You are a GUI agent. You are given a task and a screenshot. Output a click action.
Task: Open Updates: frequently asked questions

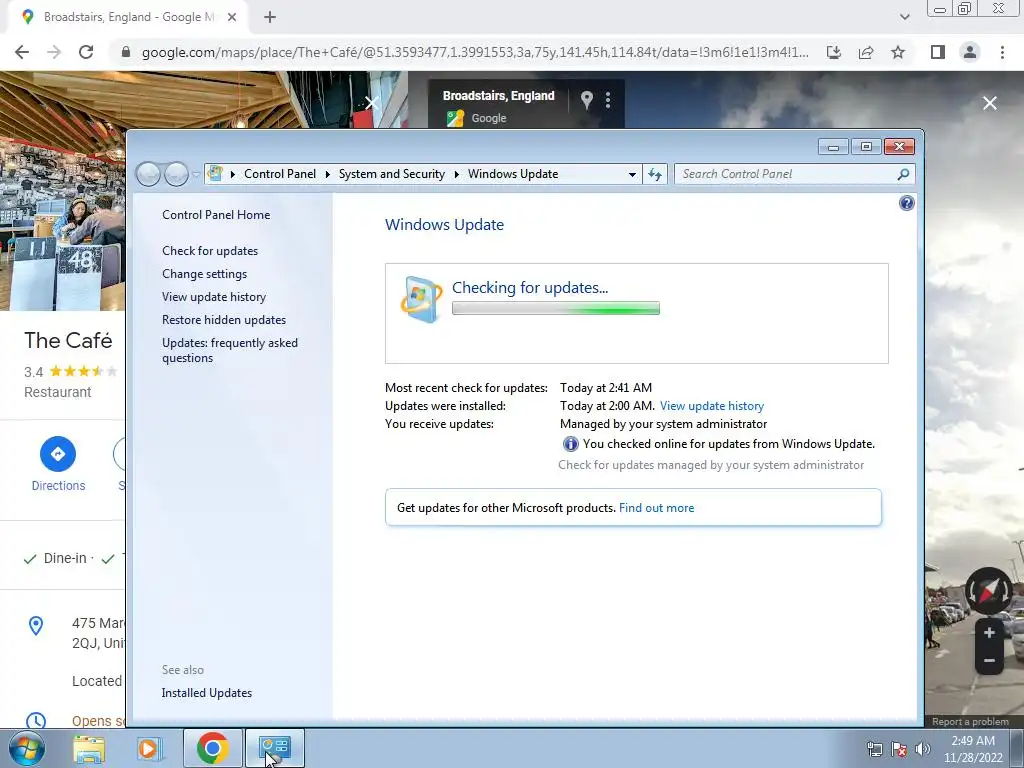tap(230, 350)
